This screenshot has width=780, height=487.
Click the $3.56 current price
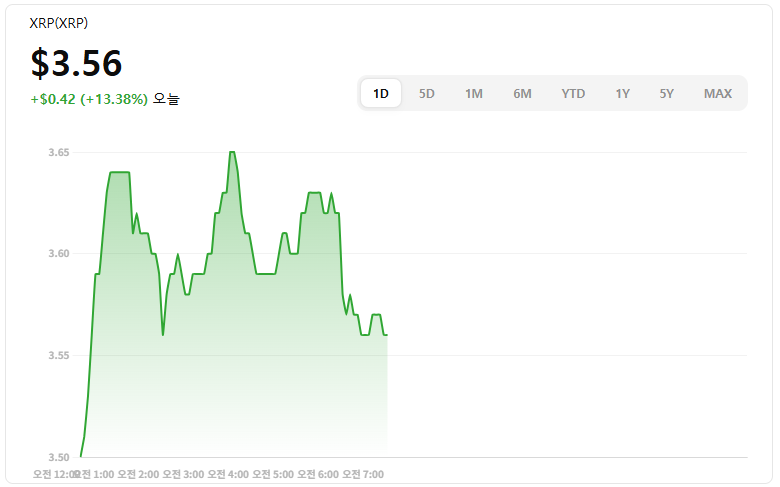[76, 63]
